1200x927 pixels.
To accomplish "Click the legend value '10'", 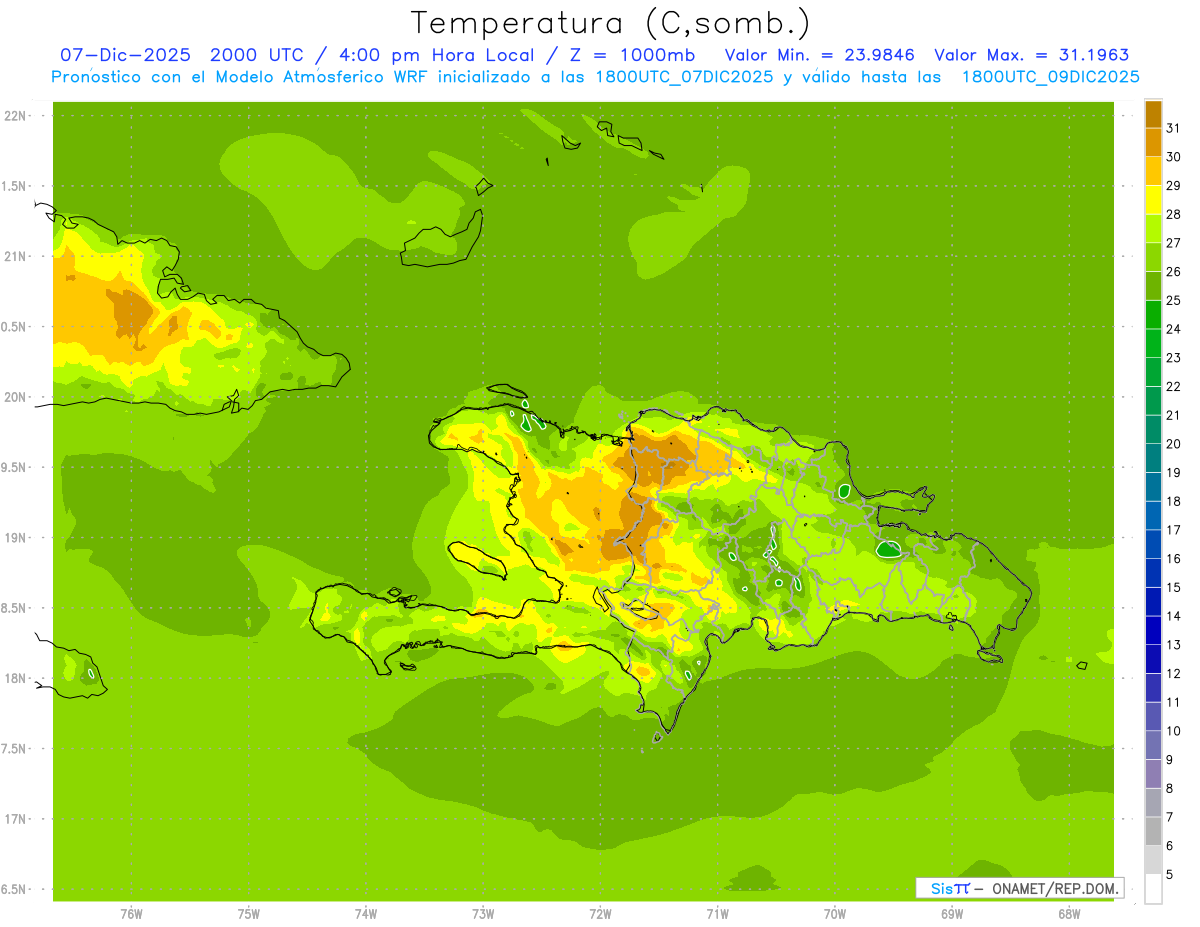I will 1174,731.
